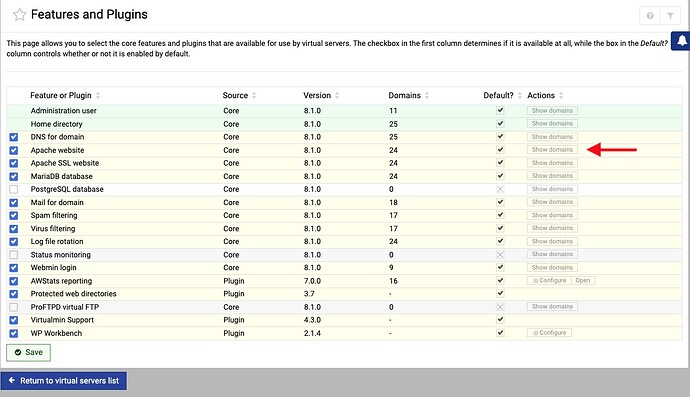Toggle AWStats reporting feature checkbox
Image resolution: width=690 pixels, height=397 pixels.
pos(14,281)
